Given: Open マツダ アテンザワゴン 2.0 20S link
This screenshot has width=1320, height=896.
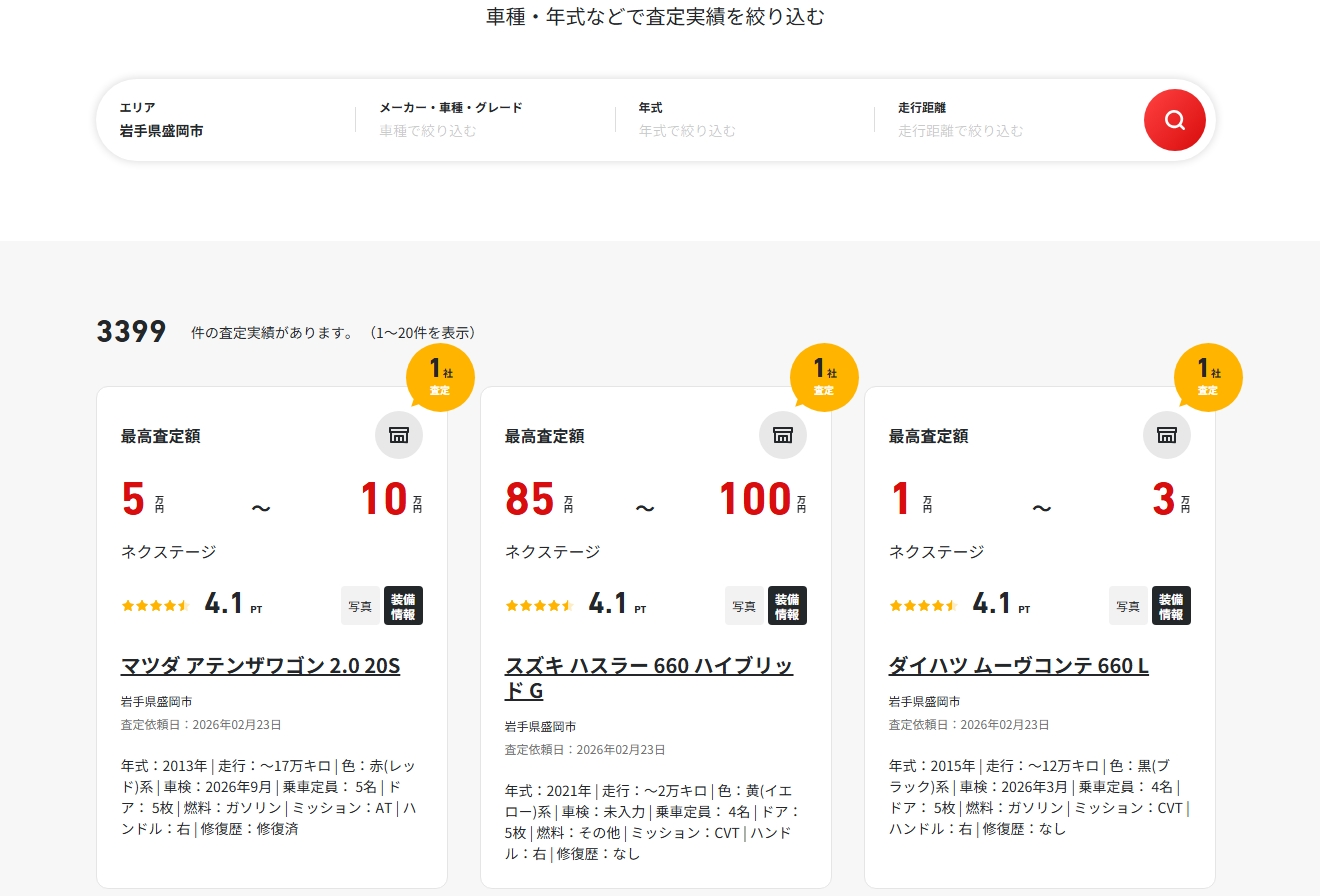Looking at the screenshot, I should click(x=260, y=666).
